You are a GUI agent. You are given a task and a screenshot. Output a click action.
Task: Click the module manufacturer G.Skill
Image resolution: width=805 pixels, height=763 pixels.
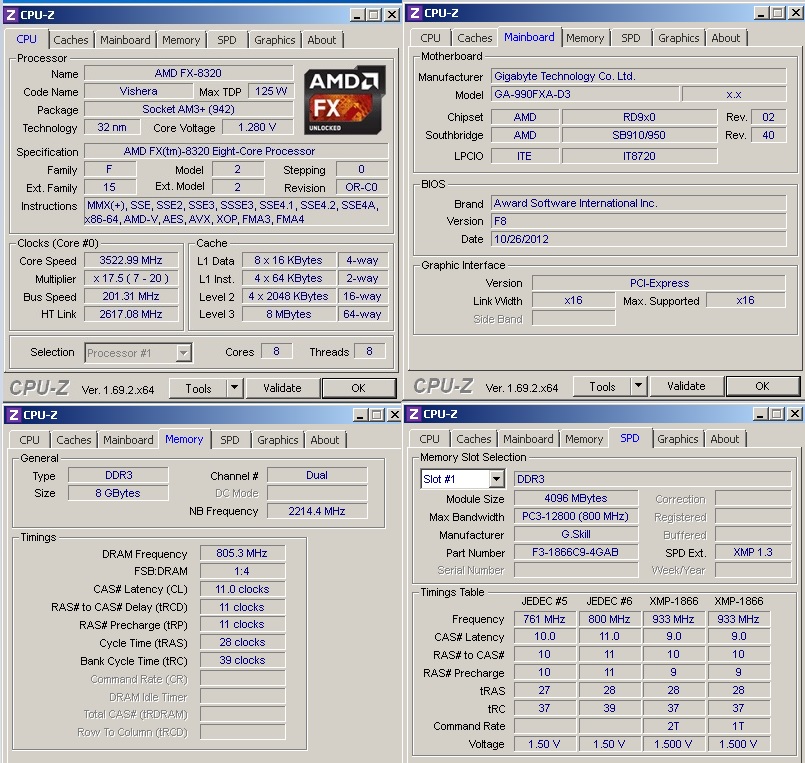pos(576,534)
